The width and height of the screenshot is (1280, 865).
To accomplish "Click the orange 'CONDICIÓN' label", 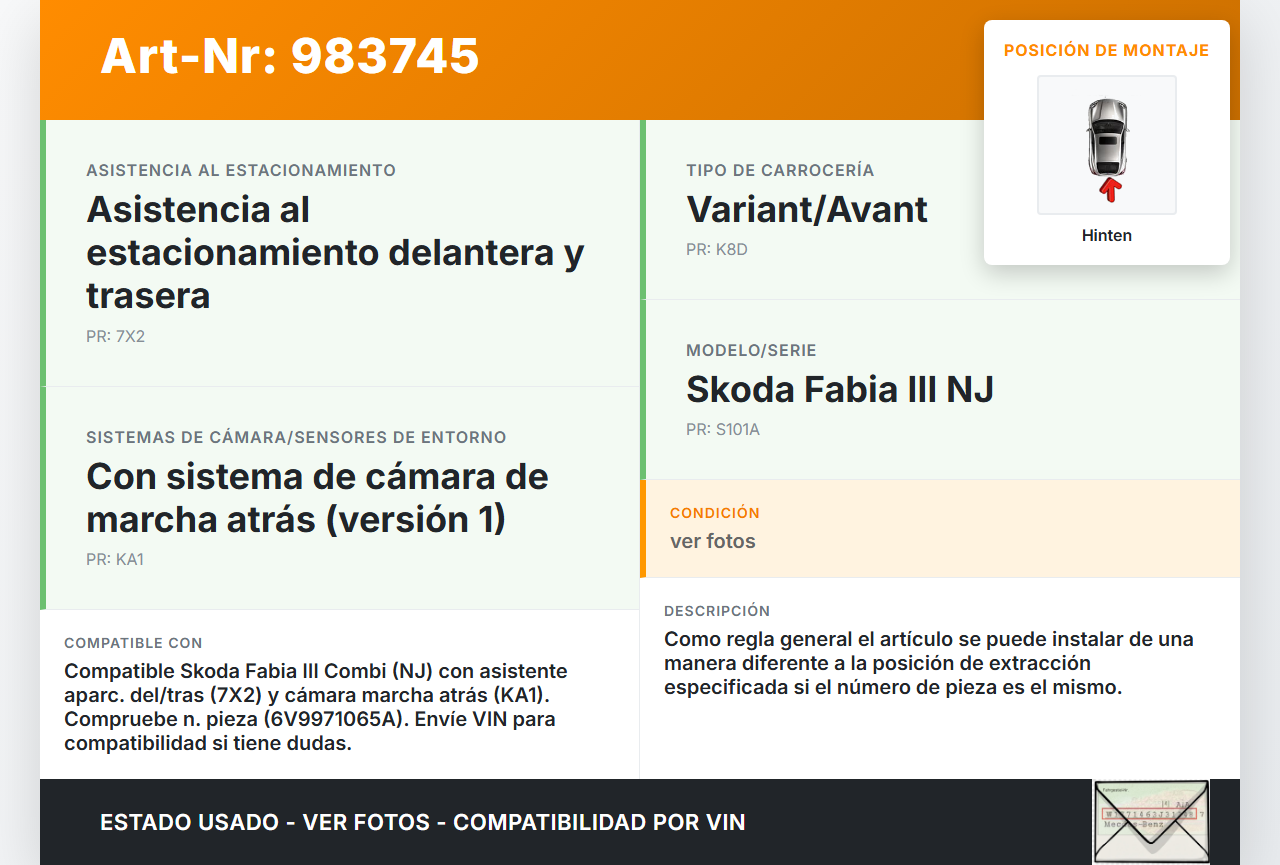I will (x=715, y=513).
